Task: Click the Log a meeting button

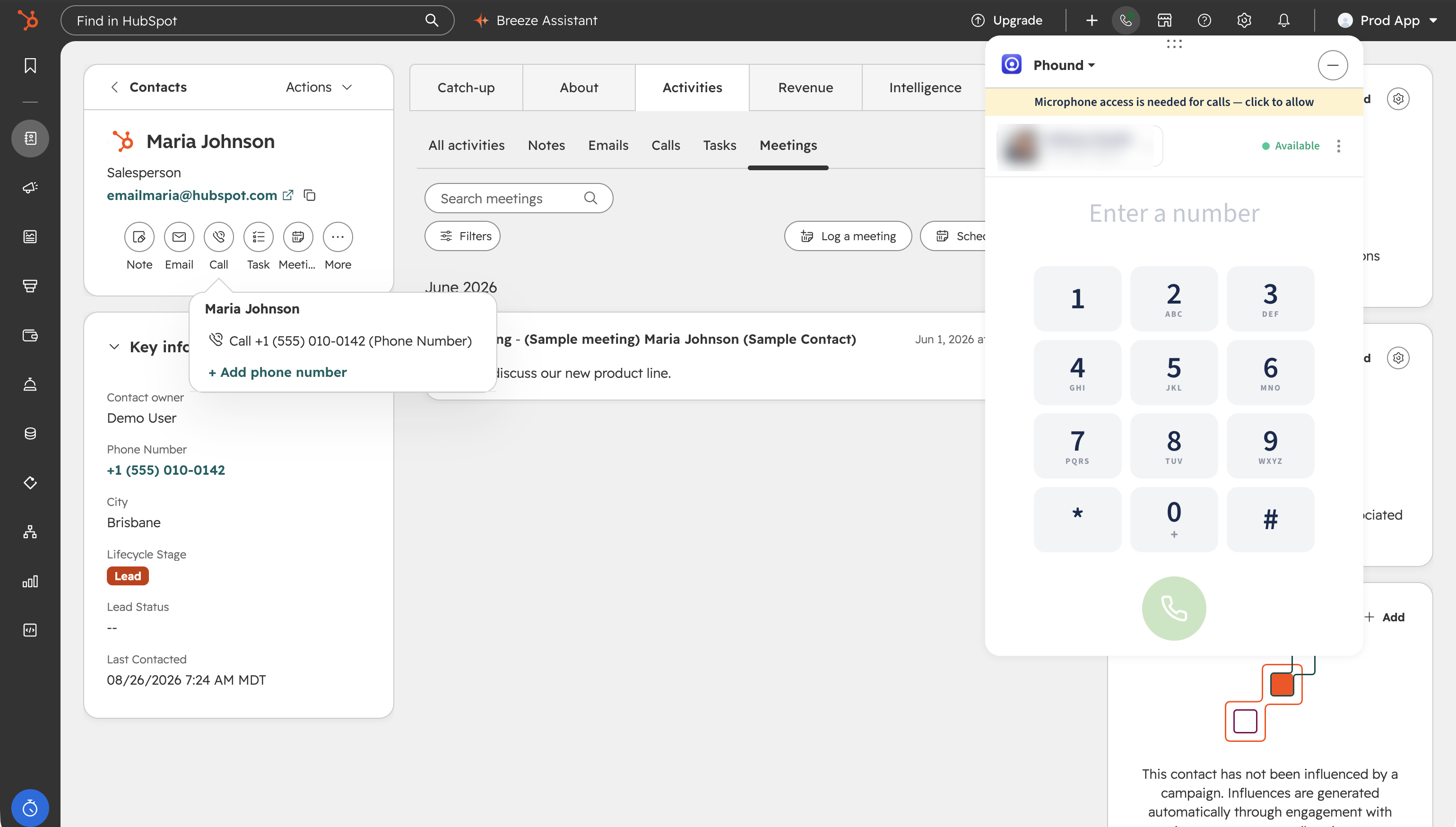Action: point(848,236)
